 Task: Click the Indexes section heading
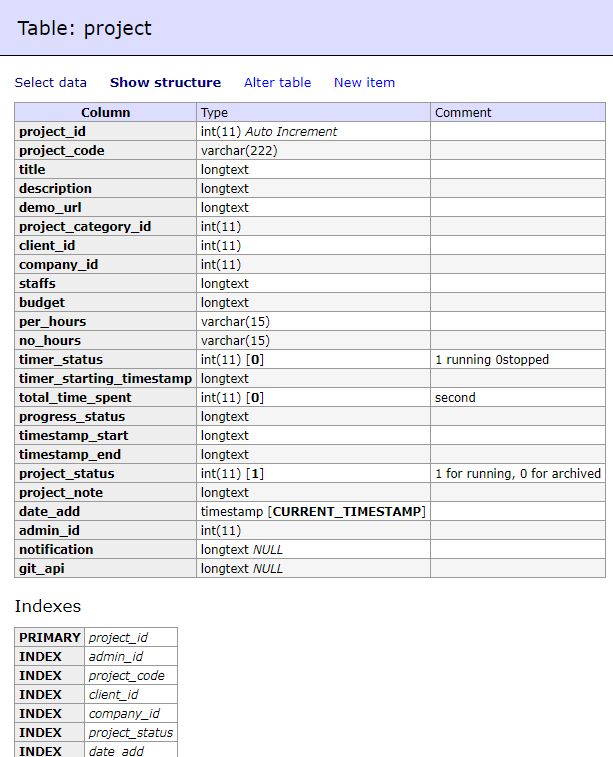point(48,606)
